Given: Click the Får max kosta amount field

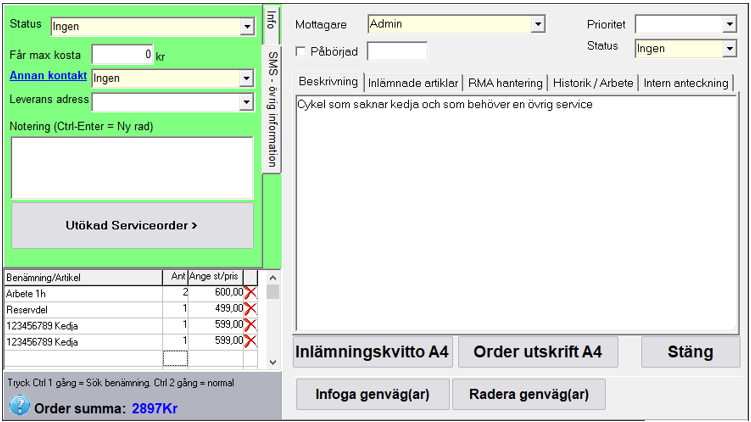Looking at the screenshot, I should coord(122,54).
